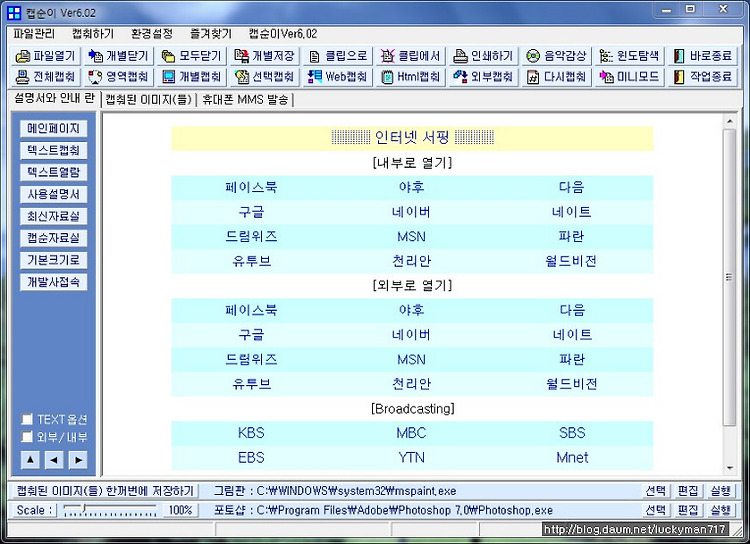Click the 모두닫기 (close all) toolbar button
The height and width of the screenshot is (544, 750).
(x=192, y=56)
